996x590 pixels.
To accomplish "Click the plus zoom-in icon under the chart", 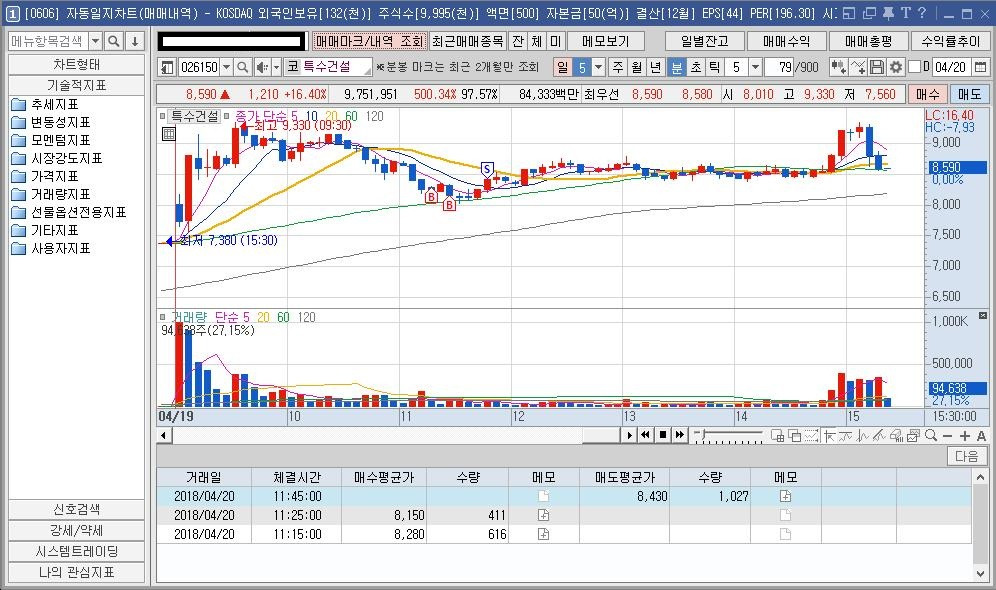I will coord(965,436).
